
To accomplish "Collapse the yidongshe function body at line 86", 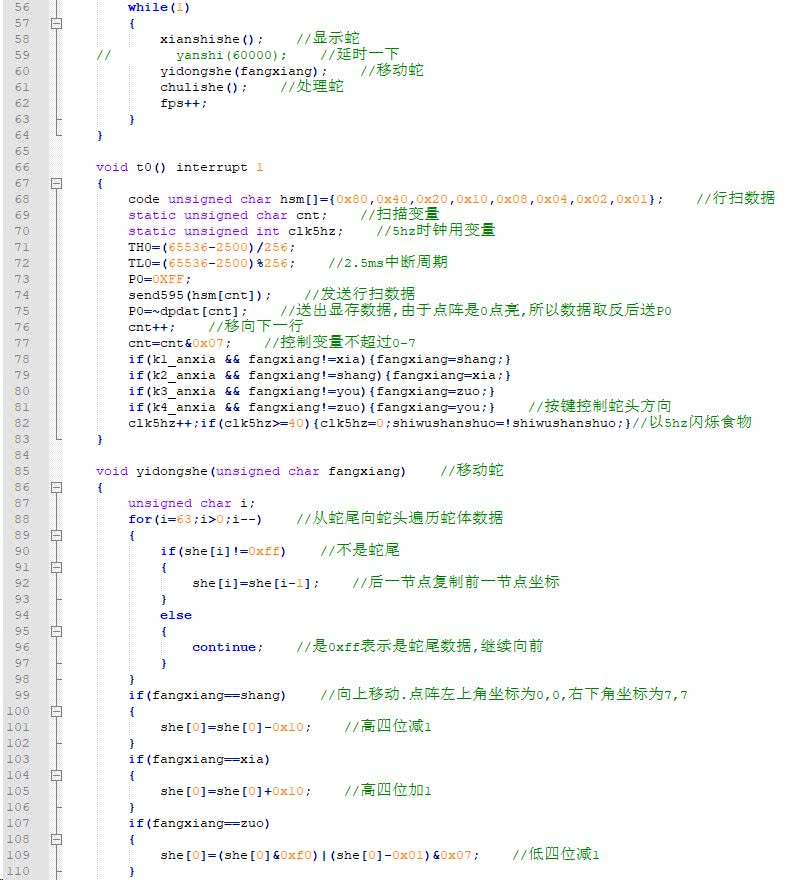I will (x=57, y=488).
